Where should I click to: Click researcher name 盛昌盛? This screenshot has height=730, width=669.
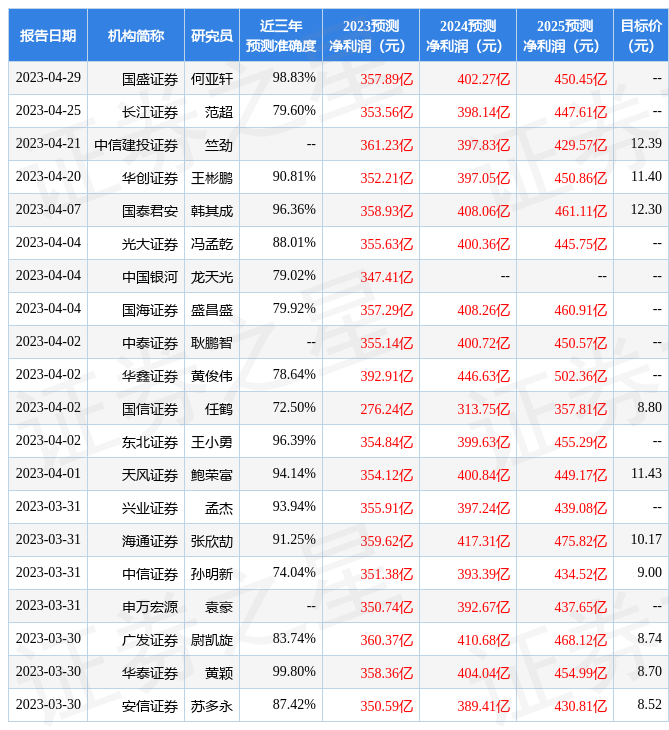point(212,310)
